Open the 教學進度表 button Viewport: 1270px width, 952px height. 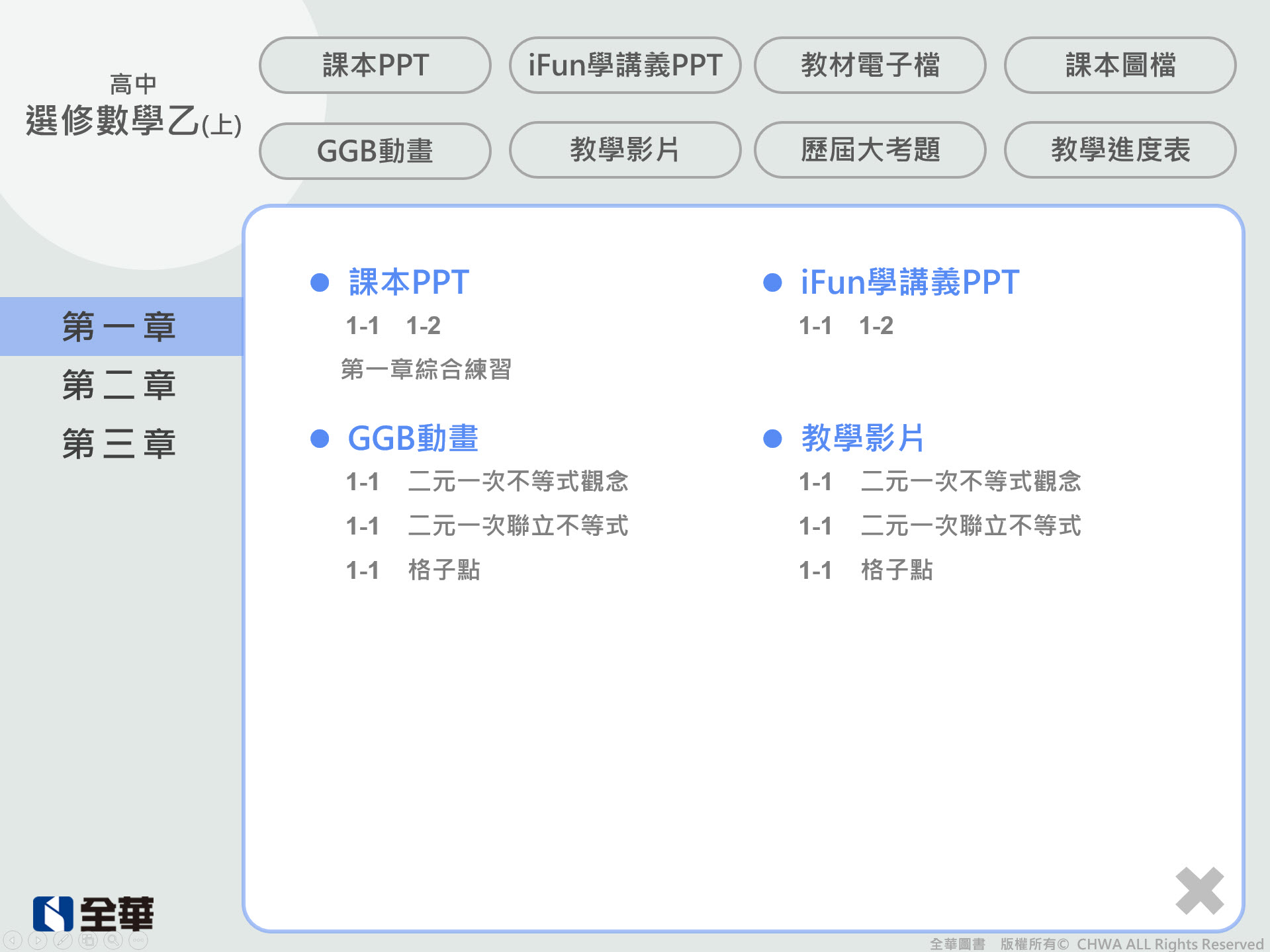coord(1120,150)
